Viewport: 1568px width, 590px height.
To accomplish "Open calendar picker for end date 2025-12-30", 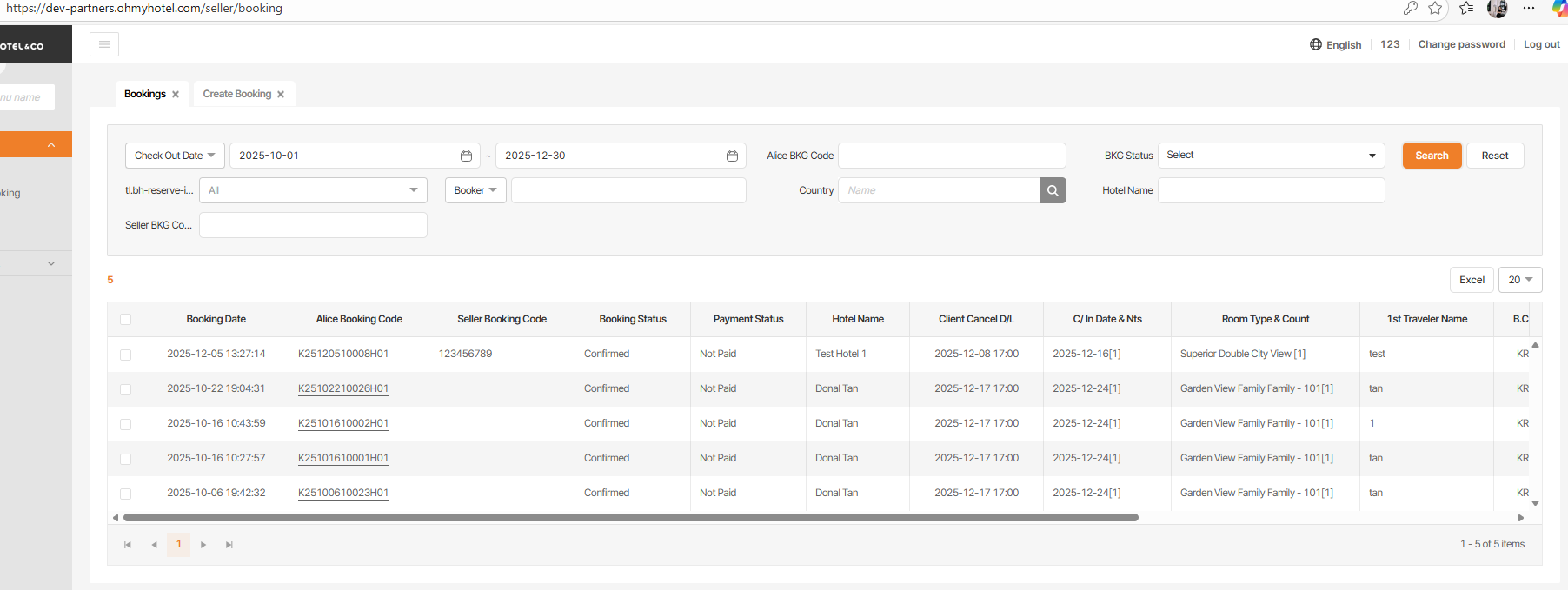I will pos(732,156).
